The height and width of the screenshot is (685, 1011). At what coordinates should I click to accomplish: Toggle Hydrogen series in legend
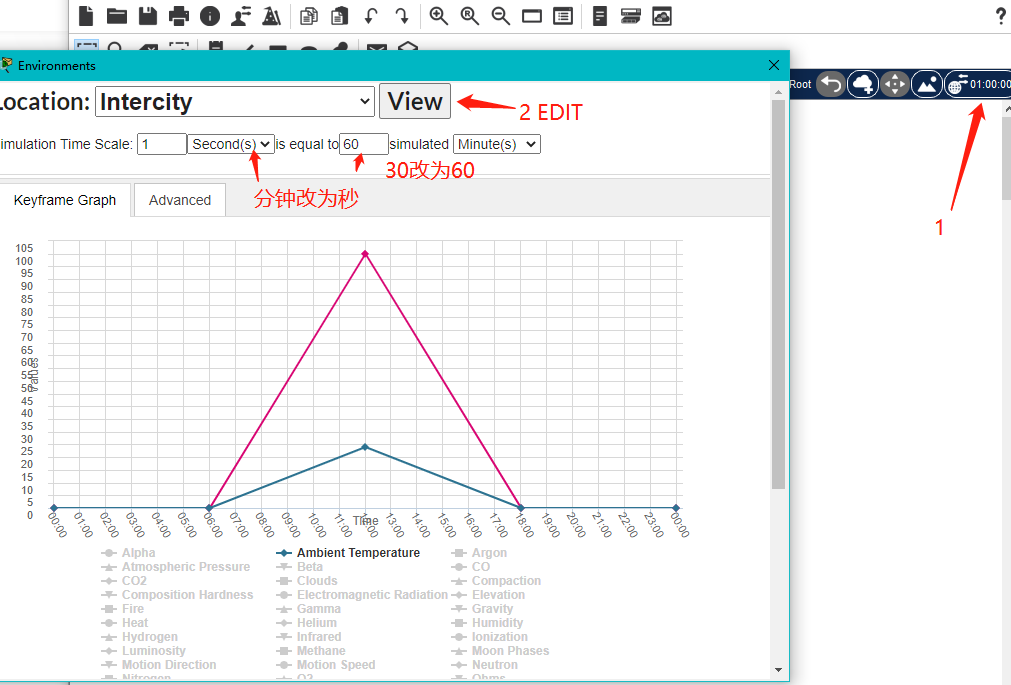tap(139, 637)
